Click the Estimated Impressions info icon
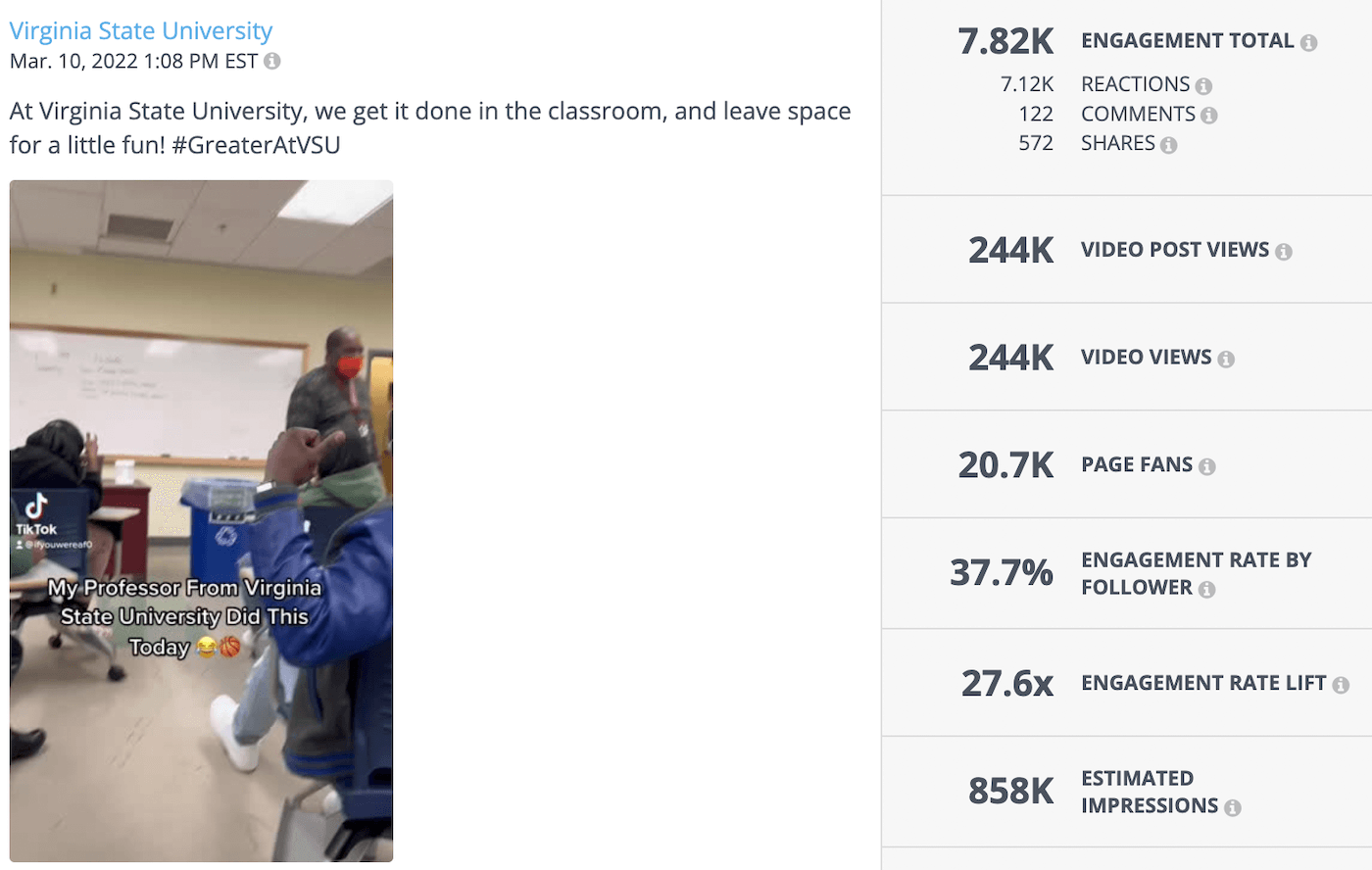This screenshot has width=1372, height=870. pyautogui.click(x=1233, y=807)
